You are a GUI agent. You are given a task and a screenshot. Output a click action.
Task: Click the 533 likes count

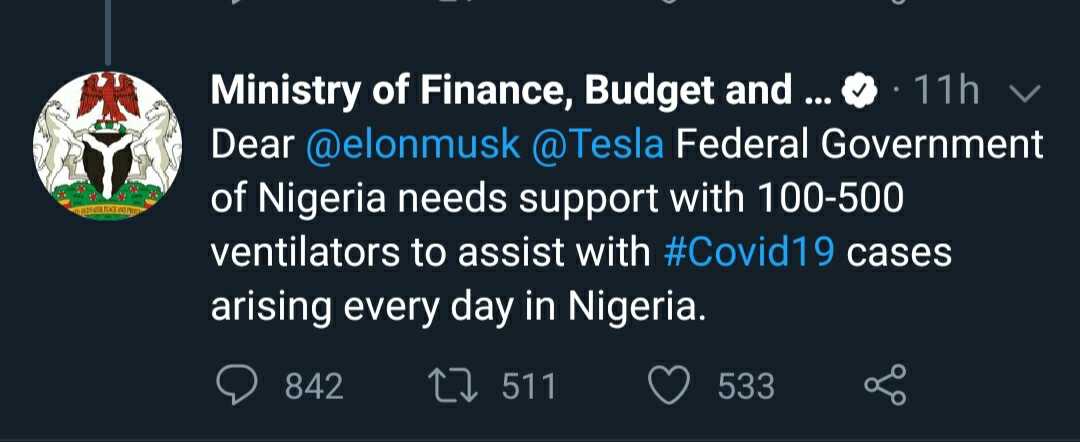click(746, 386)
